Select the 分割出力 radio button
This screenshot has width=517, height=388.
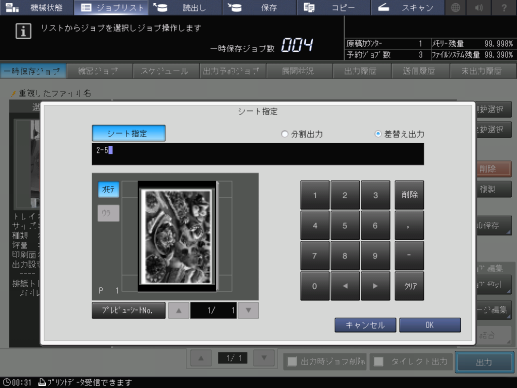284,134
